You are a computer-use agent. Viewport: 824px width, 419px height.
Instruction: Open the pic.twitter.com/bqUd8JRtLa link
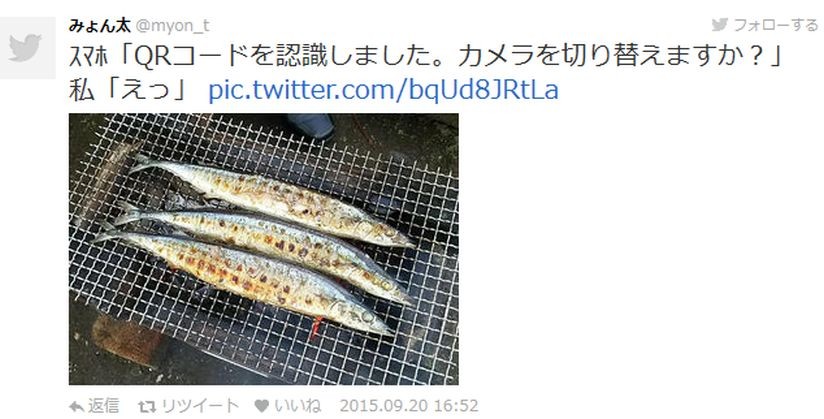tap(383, 90)
